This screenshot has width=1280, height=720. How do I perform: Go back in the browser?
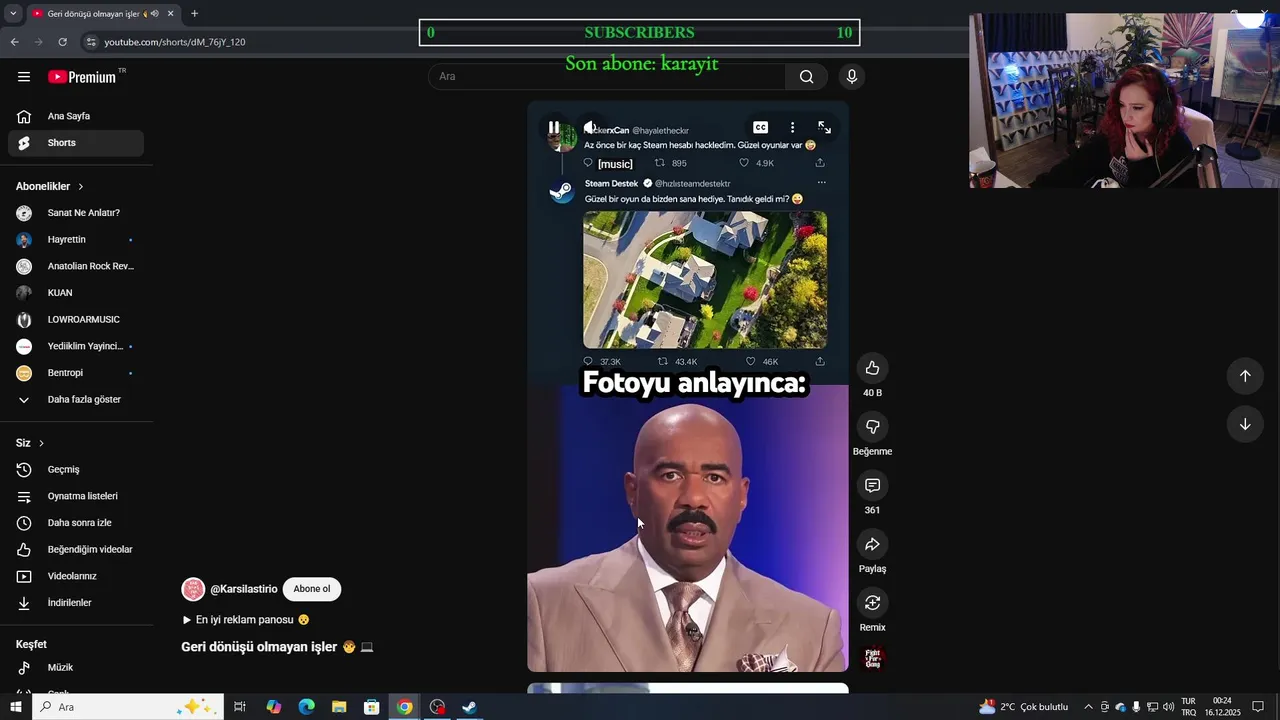pyautogui.click(x=14, y=42)
